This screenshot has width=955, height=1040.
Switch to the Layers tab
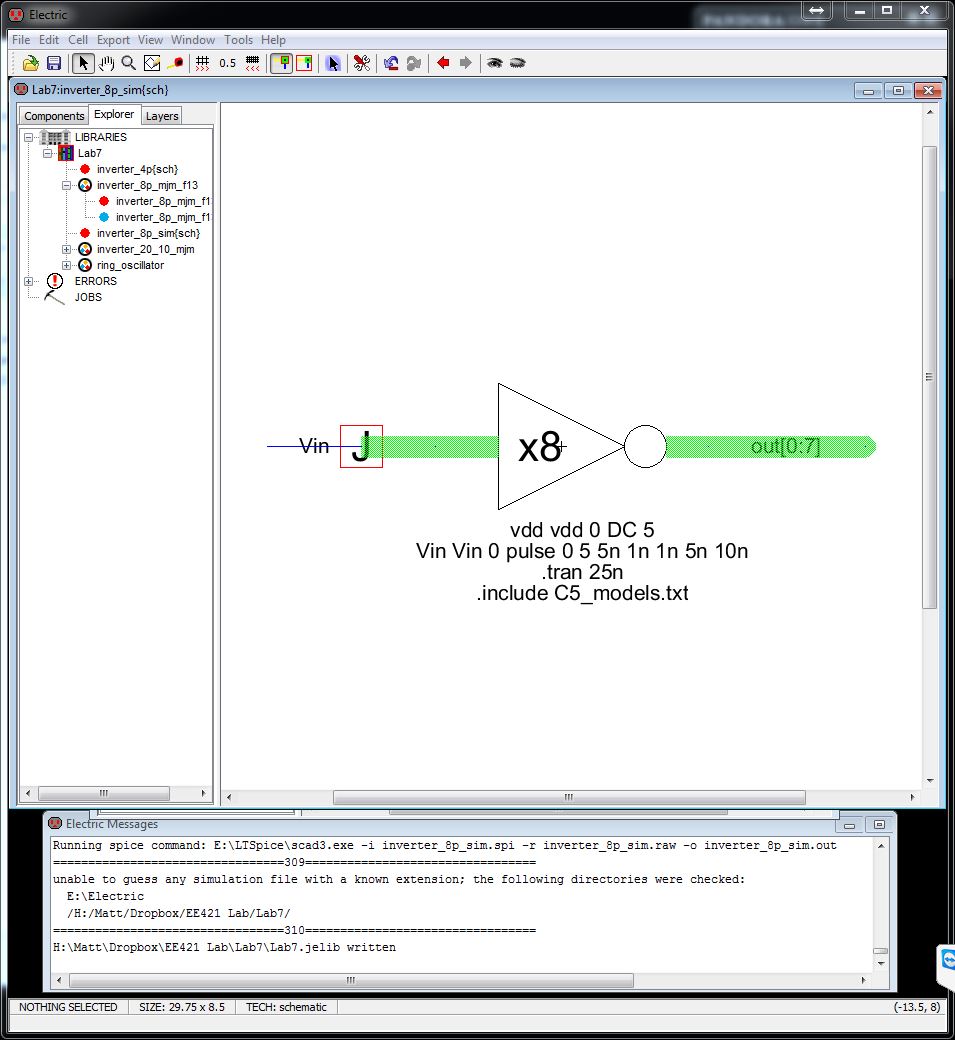point(161,116)
